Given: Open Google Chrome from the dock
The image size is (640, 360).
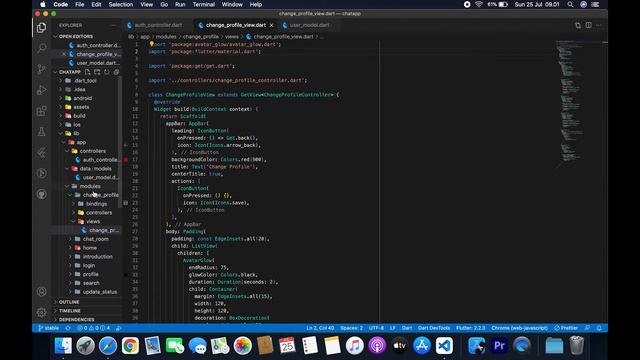Looking at the screenshot, I should [x=130, y=346].
